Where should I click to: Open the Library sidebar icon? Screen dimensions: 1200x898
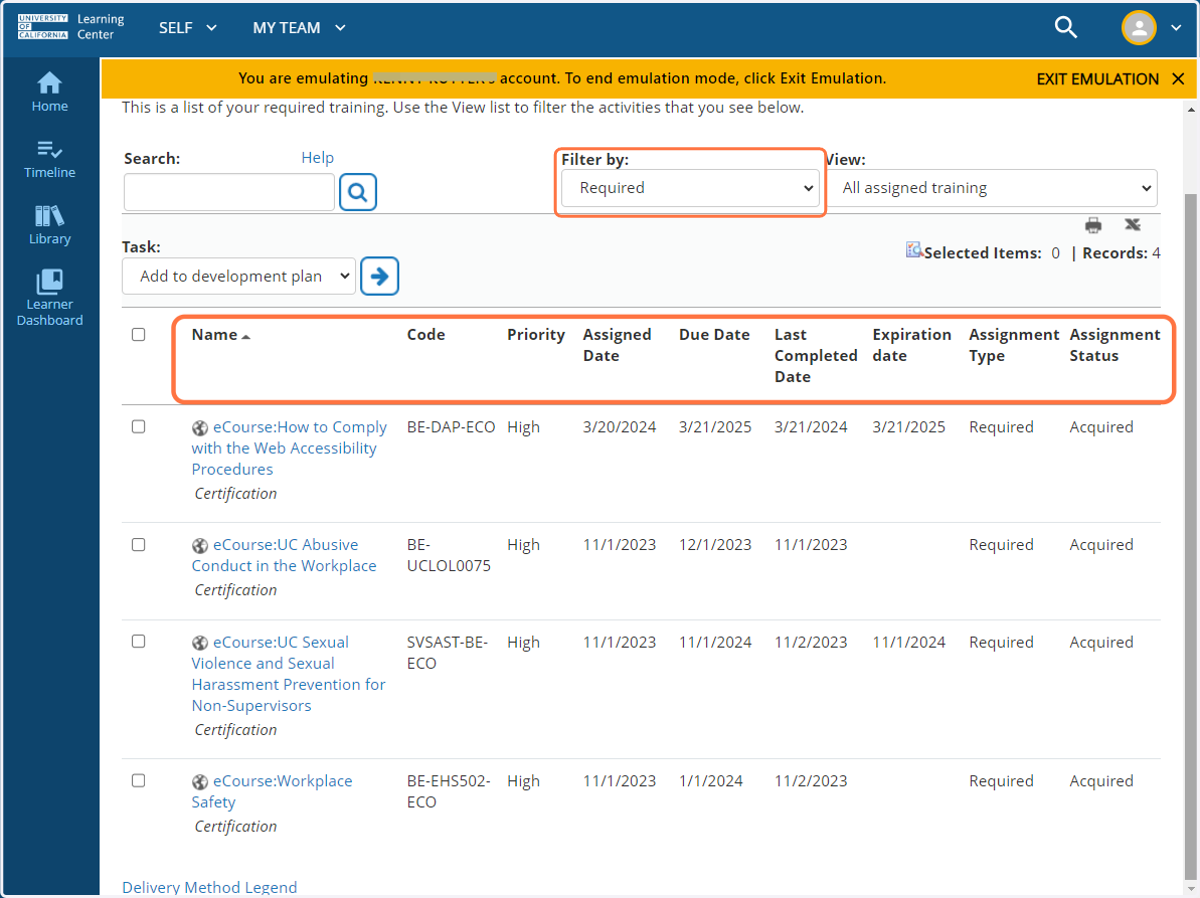point(49,226)
